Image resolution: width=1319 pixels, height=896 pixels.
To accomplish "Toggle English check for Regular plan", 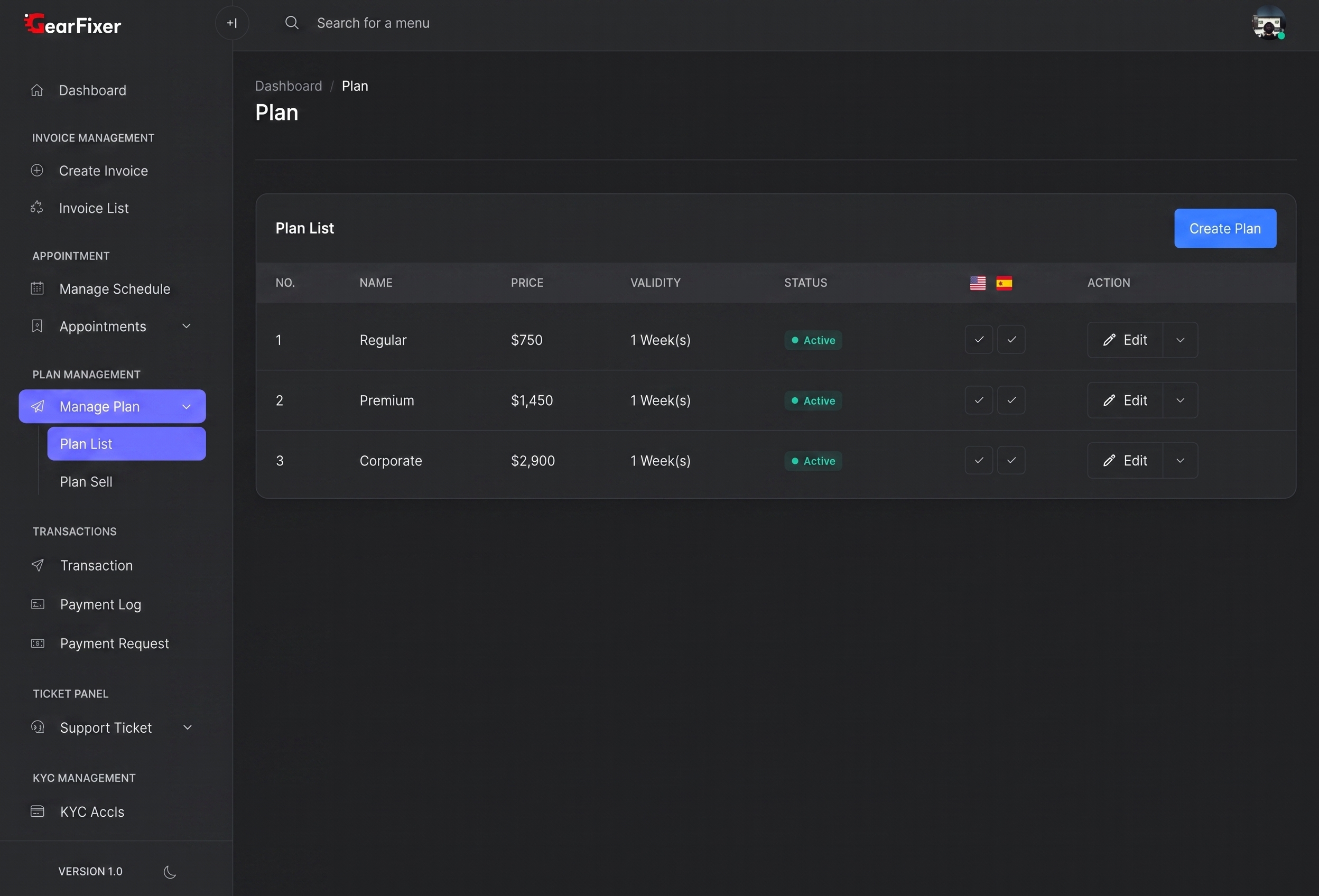I will click(x=979, y=339).
